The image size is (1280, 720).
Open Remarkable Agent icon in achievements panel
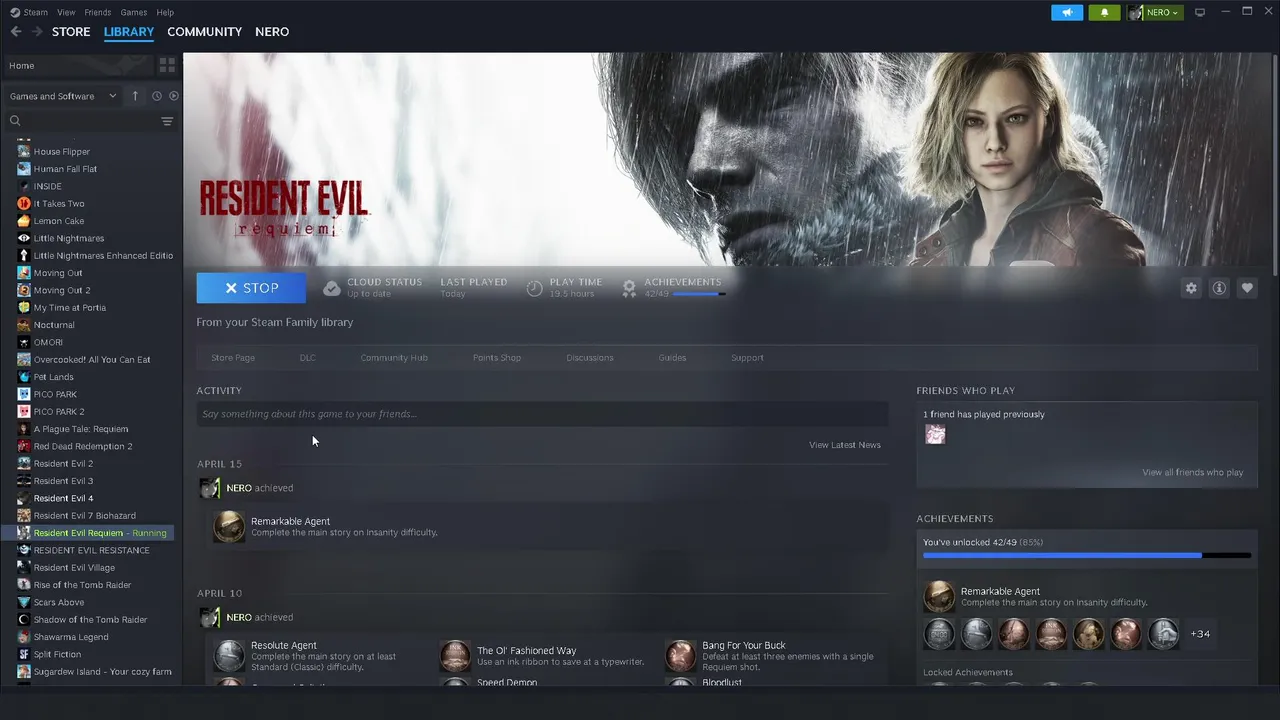click(939, 597)
